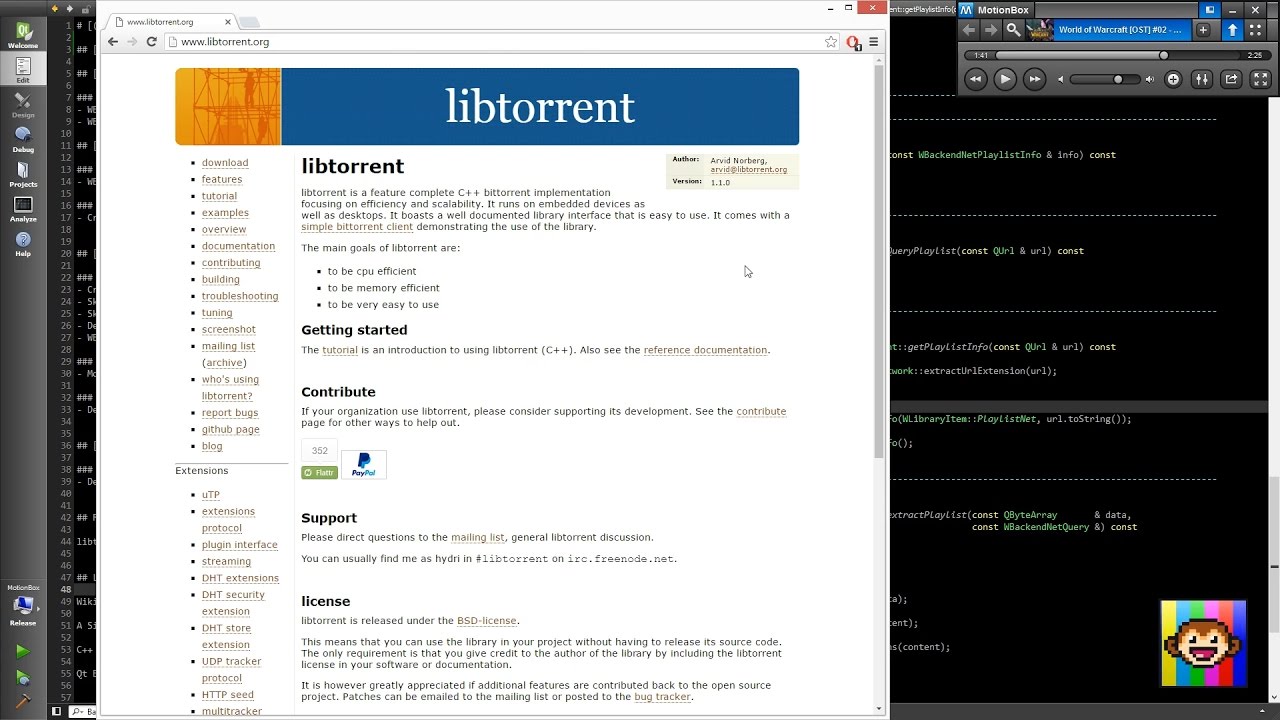The width and height of the screenshot is (1280, 720).
Task: Click the green Run button in Qt Creator
Action: (x=23, y=652)
